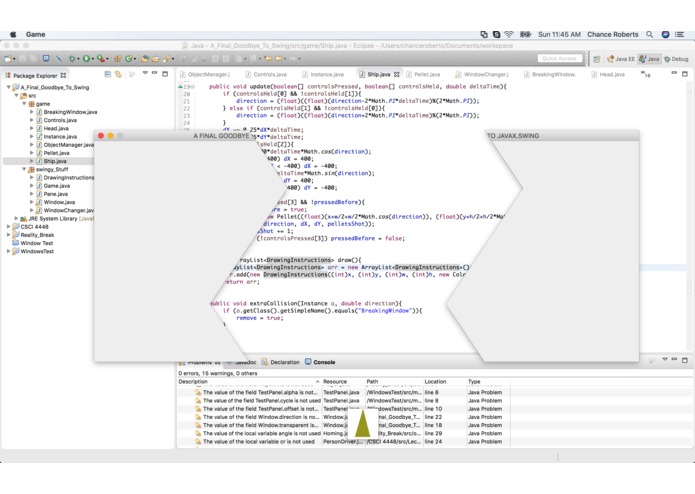Viewport: 695px width, 494px height.
Task: Maximize the Package Explorer panel
Action: point(165,74)
